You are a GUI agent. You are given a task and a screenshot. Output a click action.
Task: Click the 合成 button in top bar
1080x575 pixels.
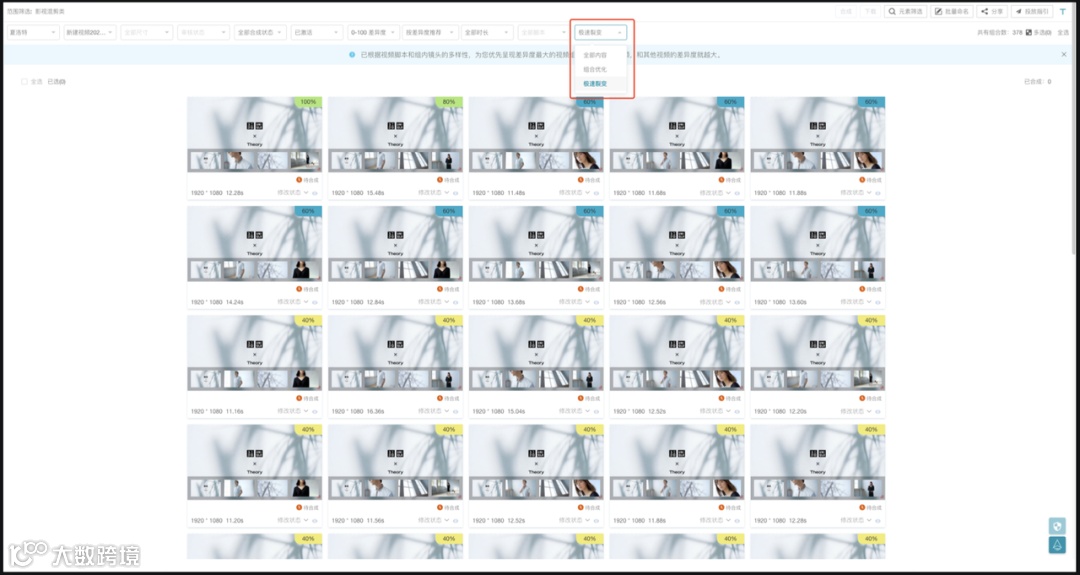tap(846, 12)
